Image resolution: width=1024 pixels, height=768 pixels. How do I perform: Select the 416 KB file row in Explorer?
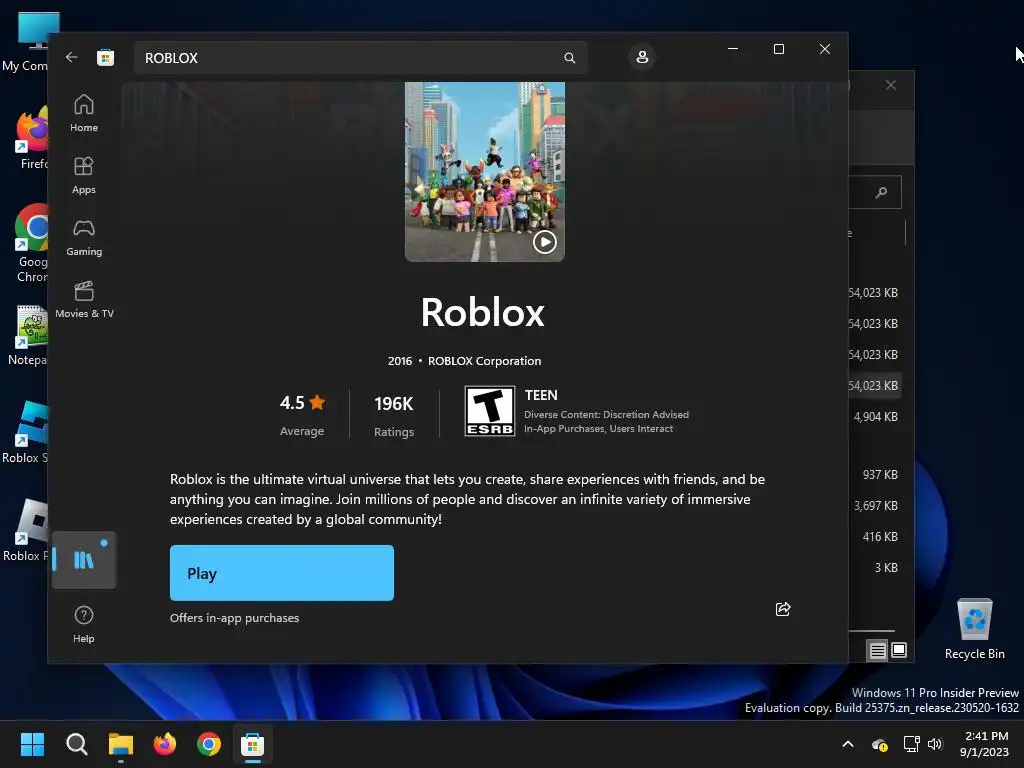(x=875, y=537)
